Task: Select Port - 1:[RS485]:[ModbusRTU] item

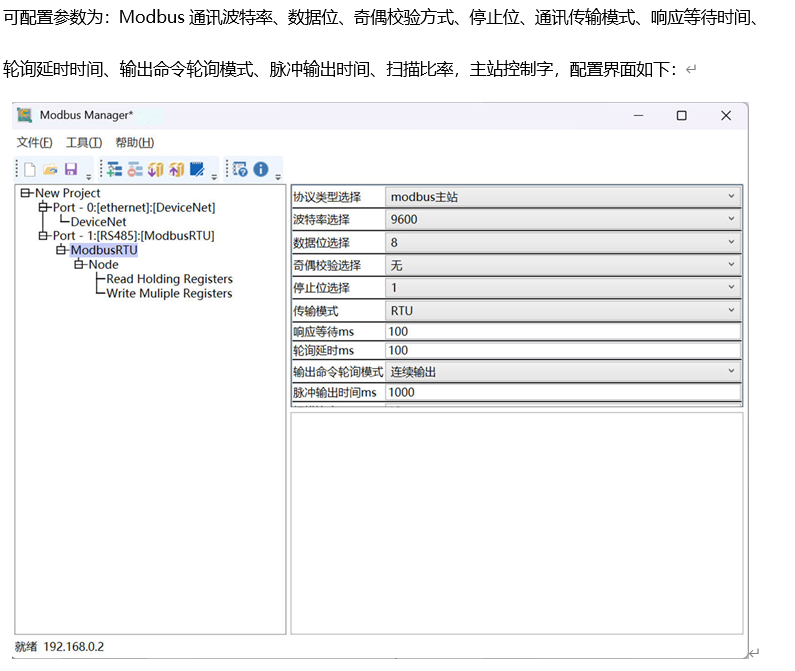Action: [x=133, y=236]
